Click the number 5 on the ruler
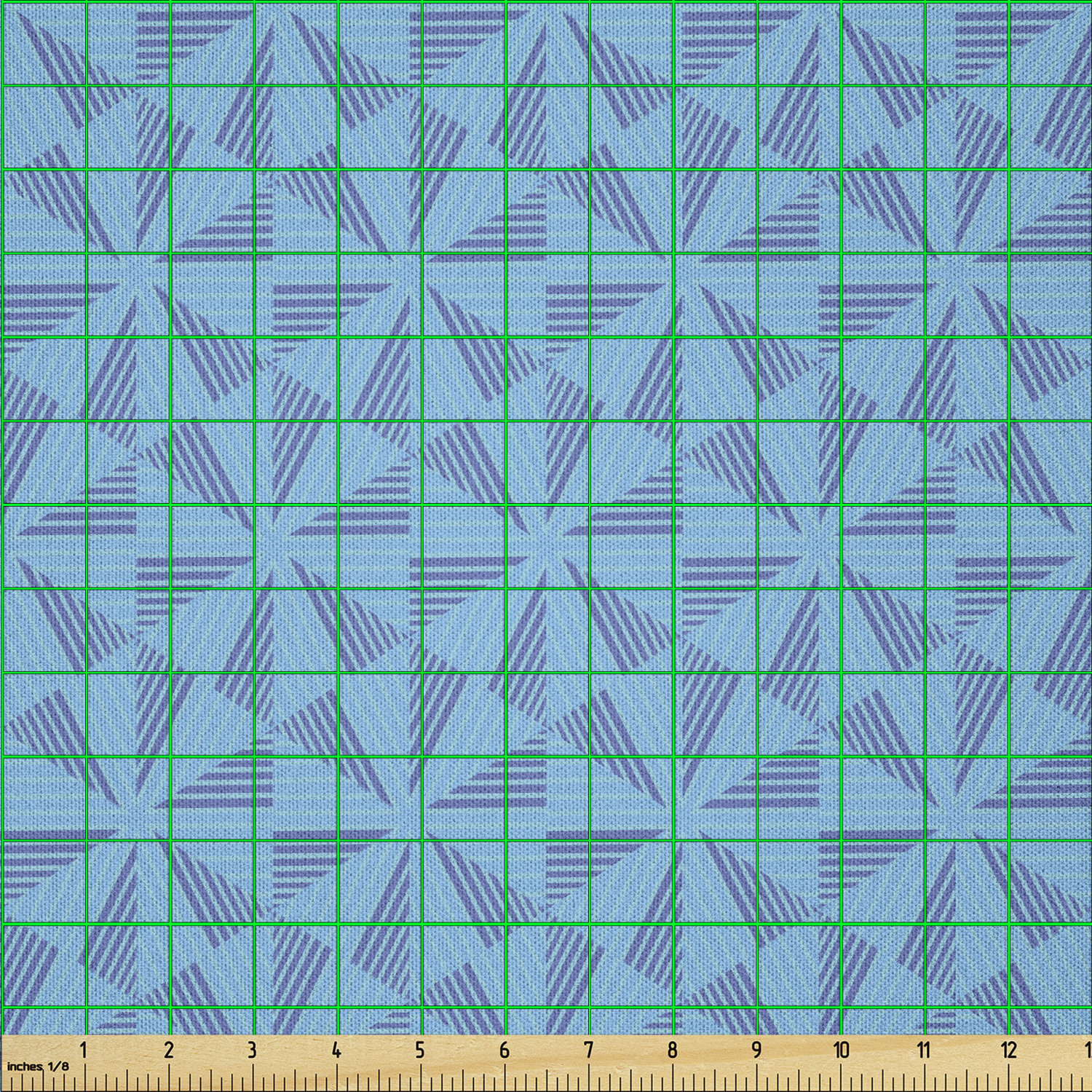The image size is (1092, 1092). [x=420, y=1050]
